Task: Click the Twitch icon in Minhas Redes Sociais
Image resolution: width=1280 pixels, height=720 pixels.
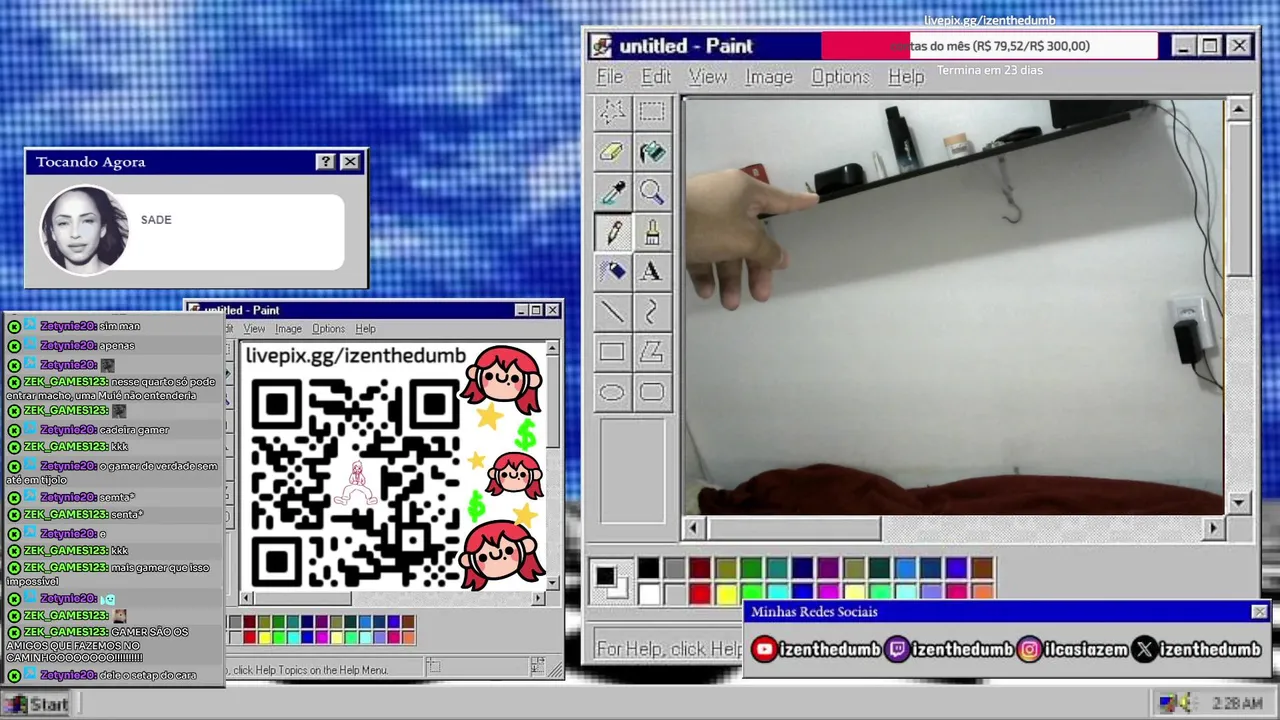Action: (898, 649)
